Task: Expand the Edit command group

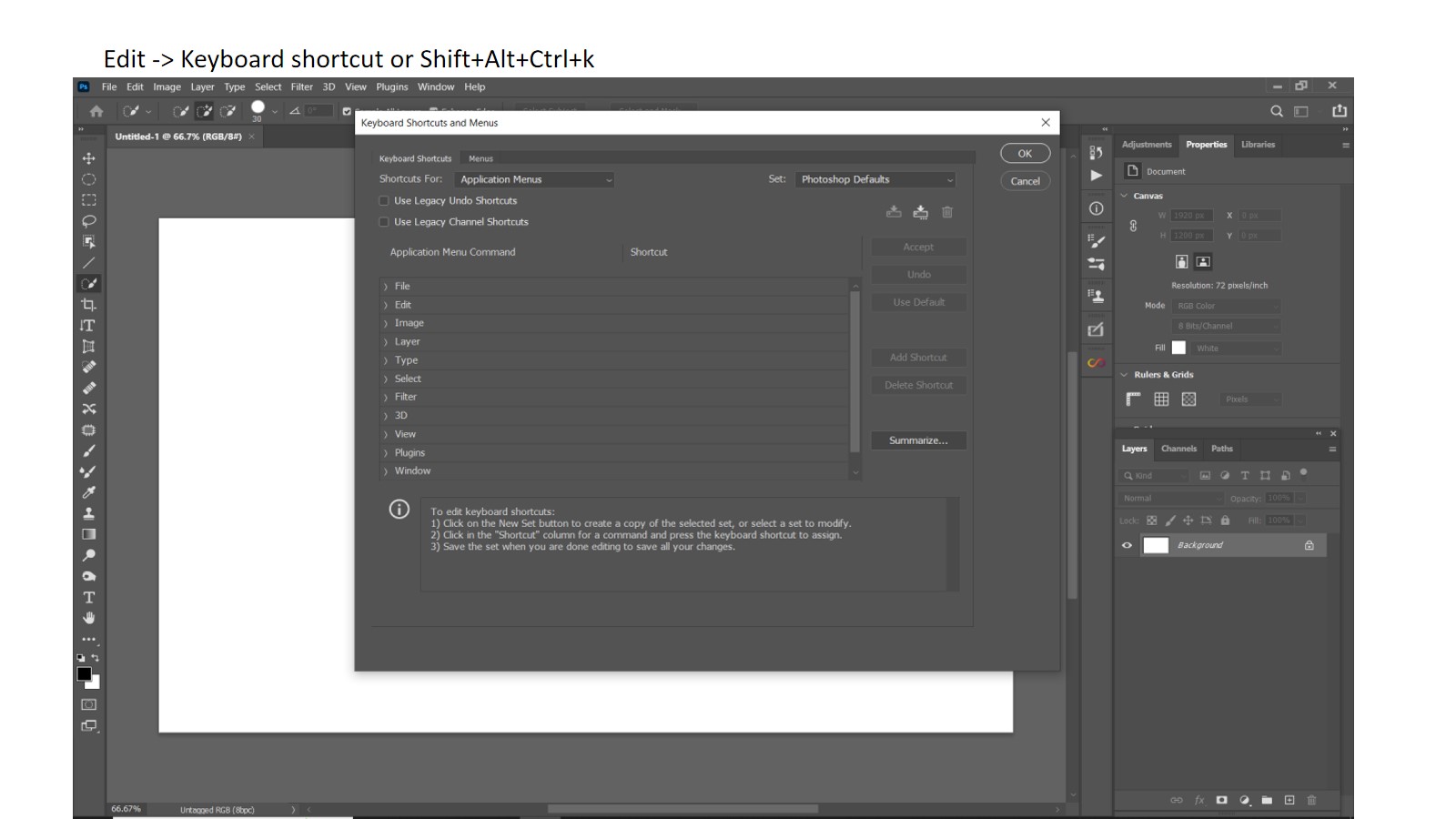Action: (386, 305)
